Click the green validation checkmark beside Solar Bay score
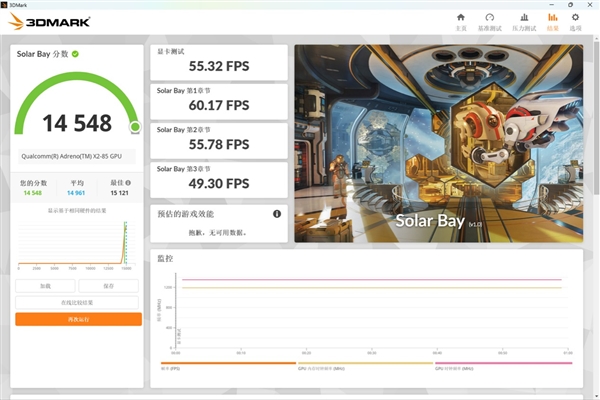 75,54
